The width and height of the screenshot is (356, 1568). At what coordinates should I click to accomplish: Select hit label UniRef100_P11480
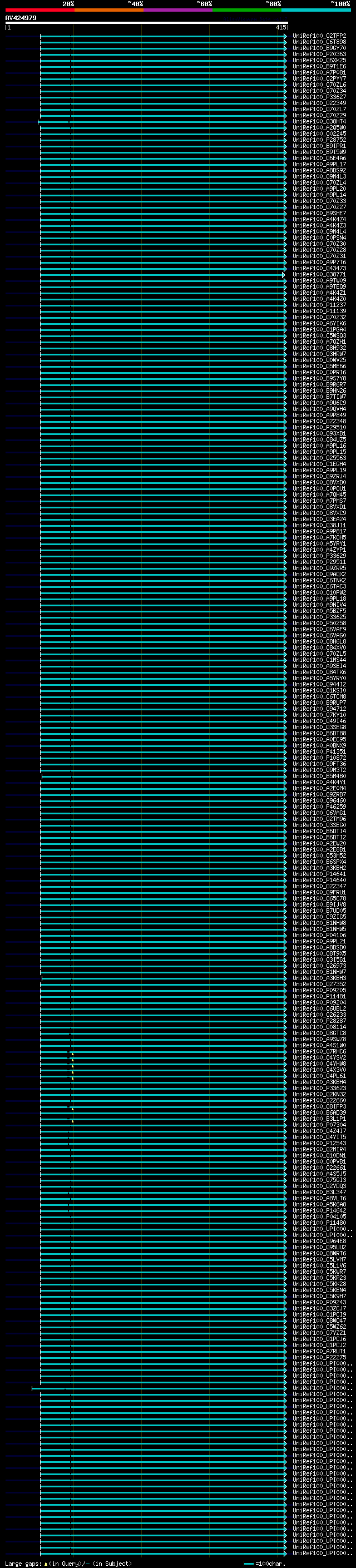point(319,1223)
